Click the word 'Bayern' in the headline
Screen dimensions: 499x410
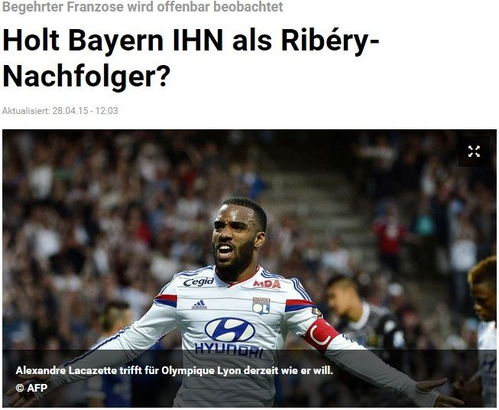point(116,40)
